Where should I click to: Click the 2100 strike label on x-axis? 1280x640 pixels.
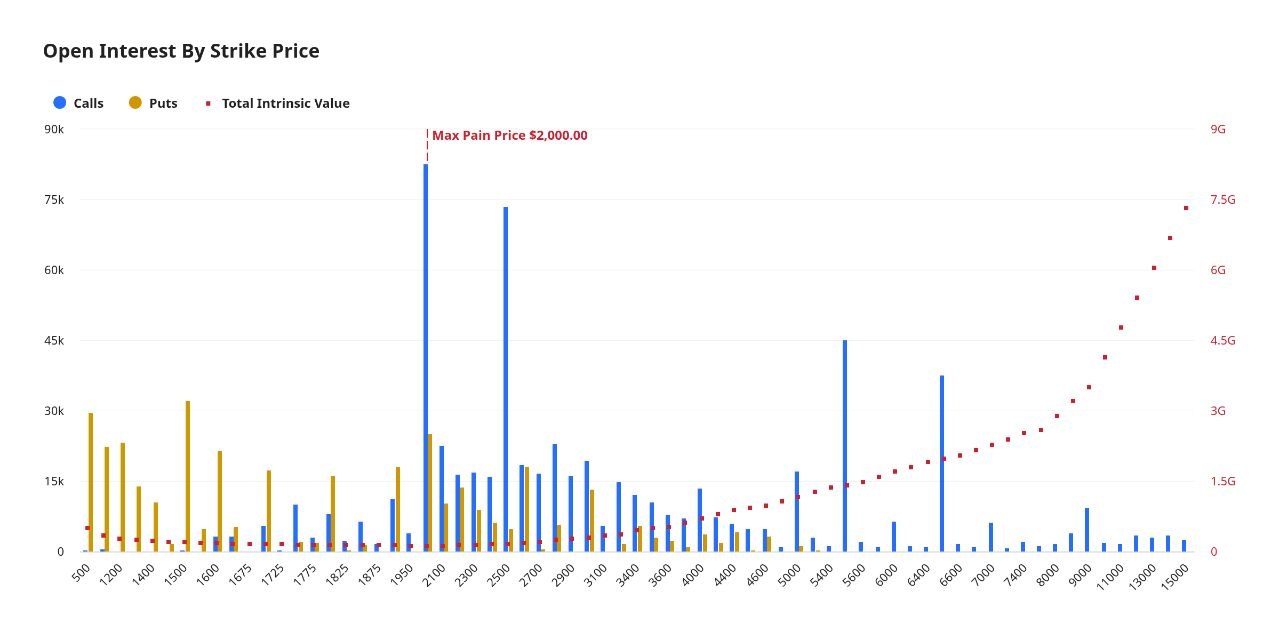(434, 574)
